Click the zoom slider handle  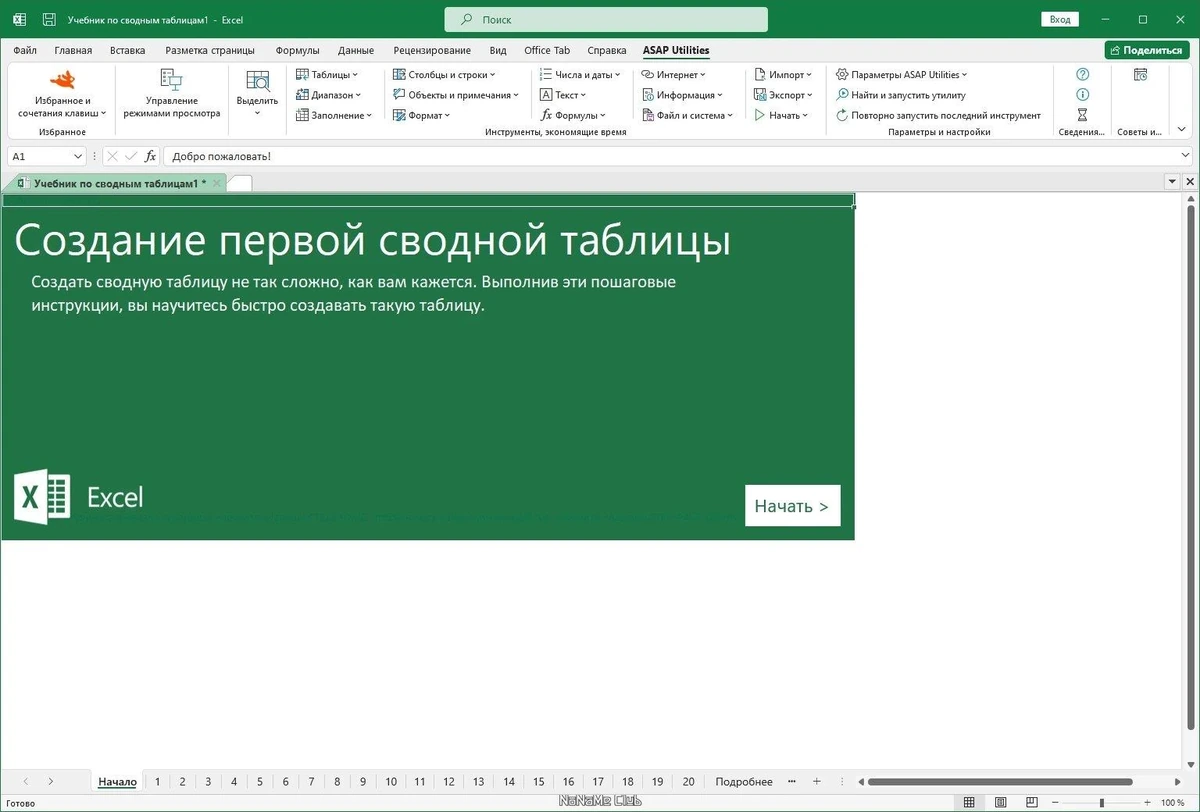[x=1102, y=803]
